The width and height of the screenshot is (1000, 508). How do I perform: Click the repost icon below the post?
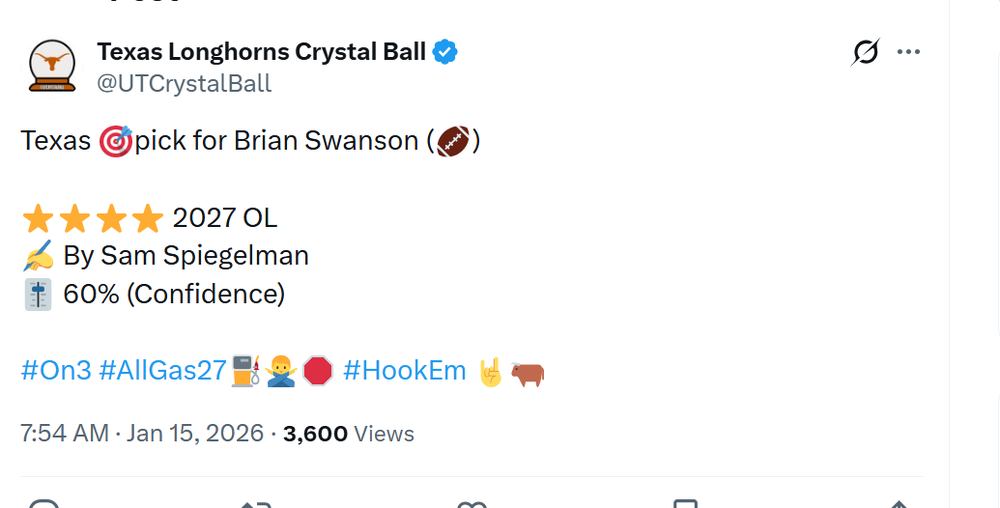coord(257,502)
